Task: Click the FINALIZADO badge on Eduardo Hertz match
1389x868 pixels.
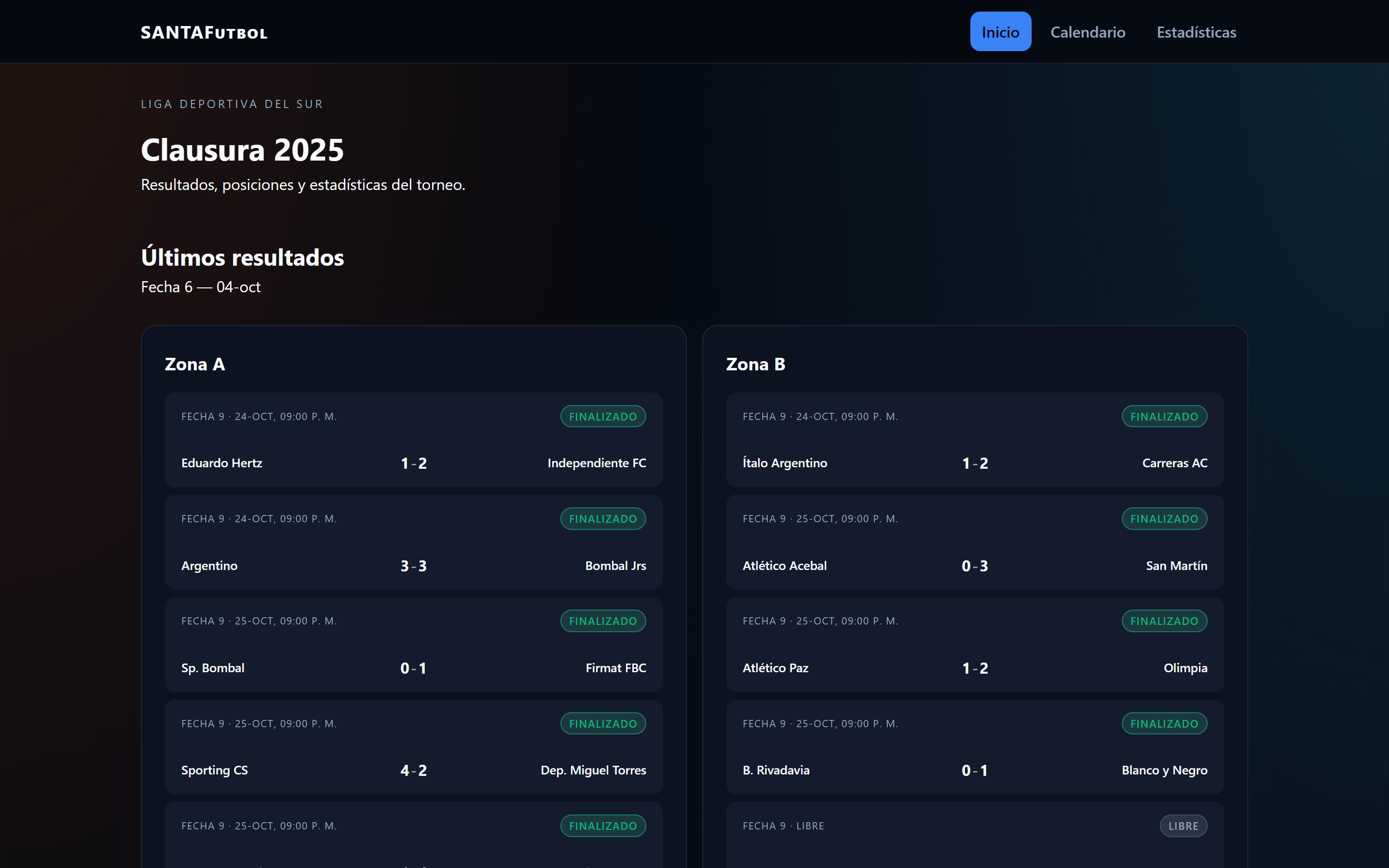Action: click(x=603, y=417)
